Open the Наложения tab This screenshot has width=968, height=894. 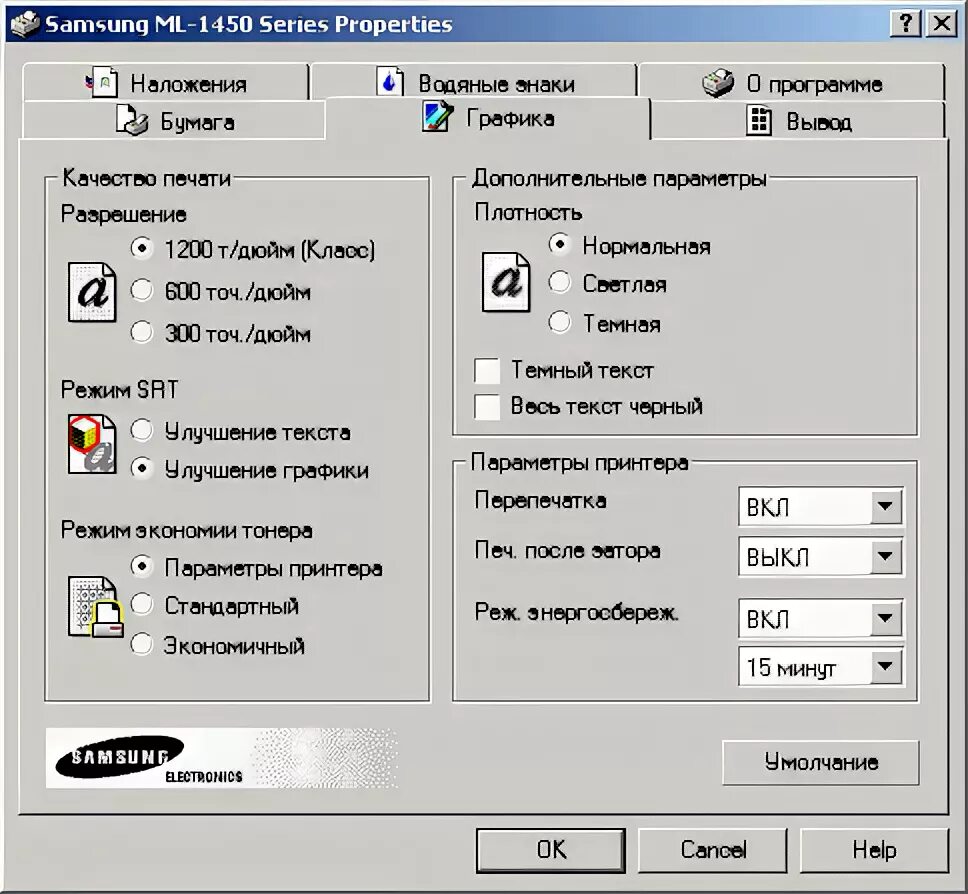[x=165, y=81]
